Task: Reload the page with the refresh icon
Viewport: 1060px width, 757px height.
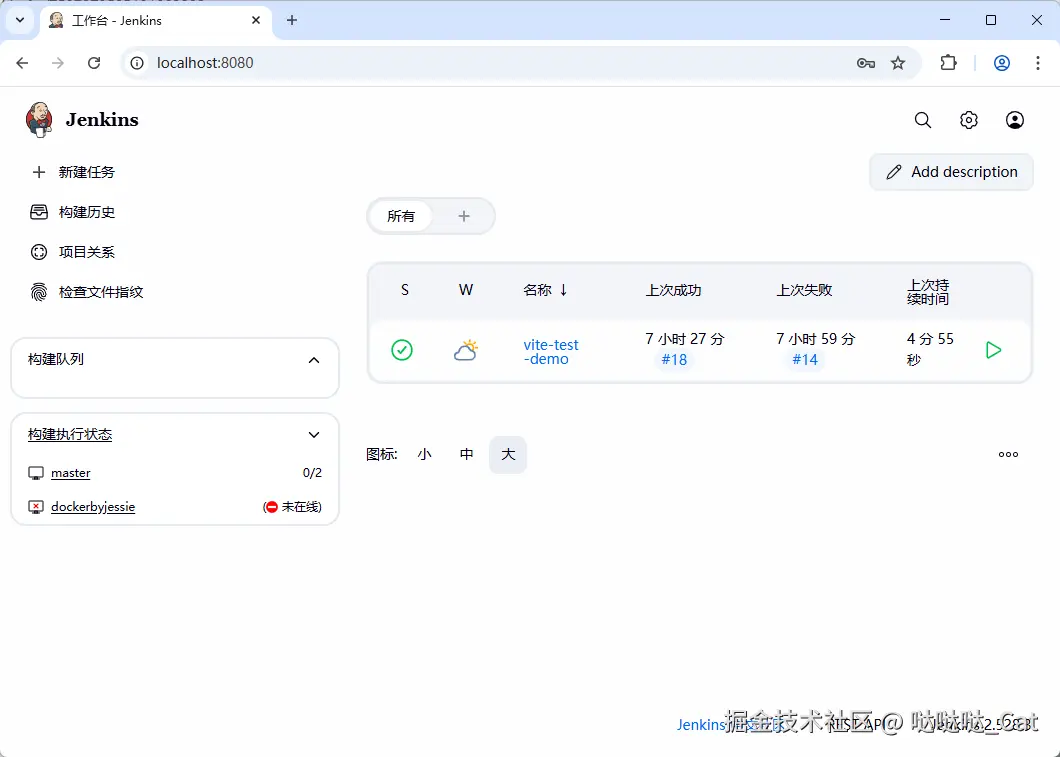Action: coord(94,63)
